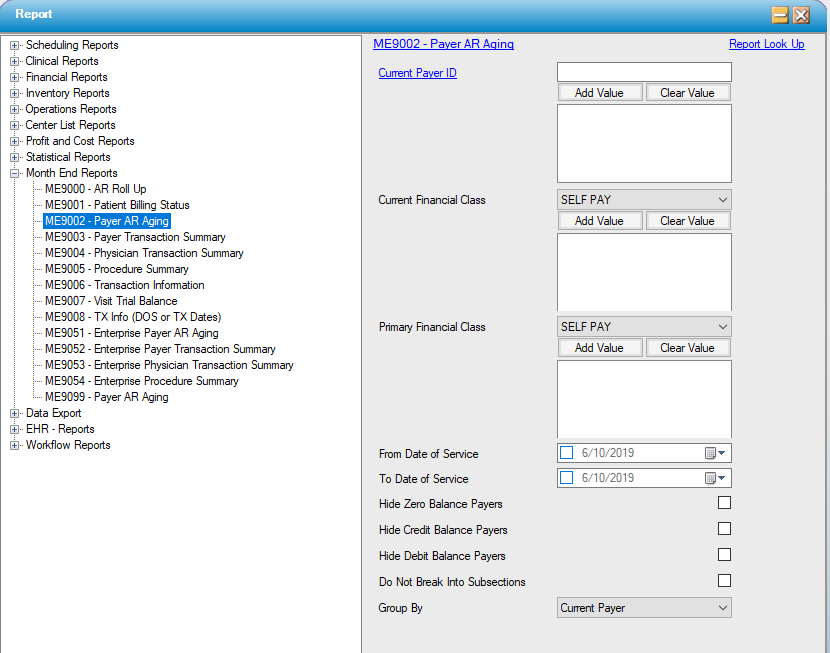Toggle Do Not Break Into Subsections
This screenshot has width=830, height=653.
pyautogui.click(x=724, y=581)
